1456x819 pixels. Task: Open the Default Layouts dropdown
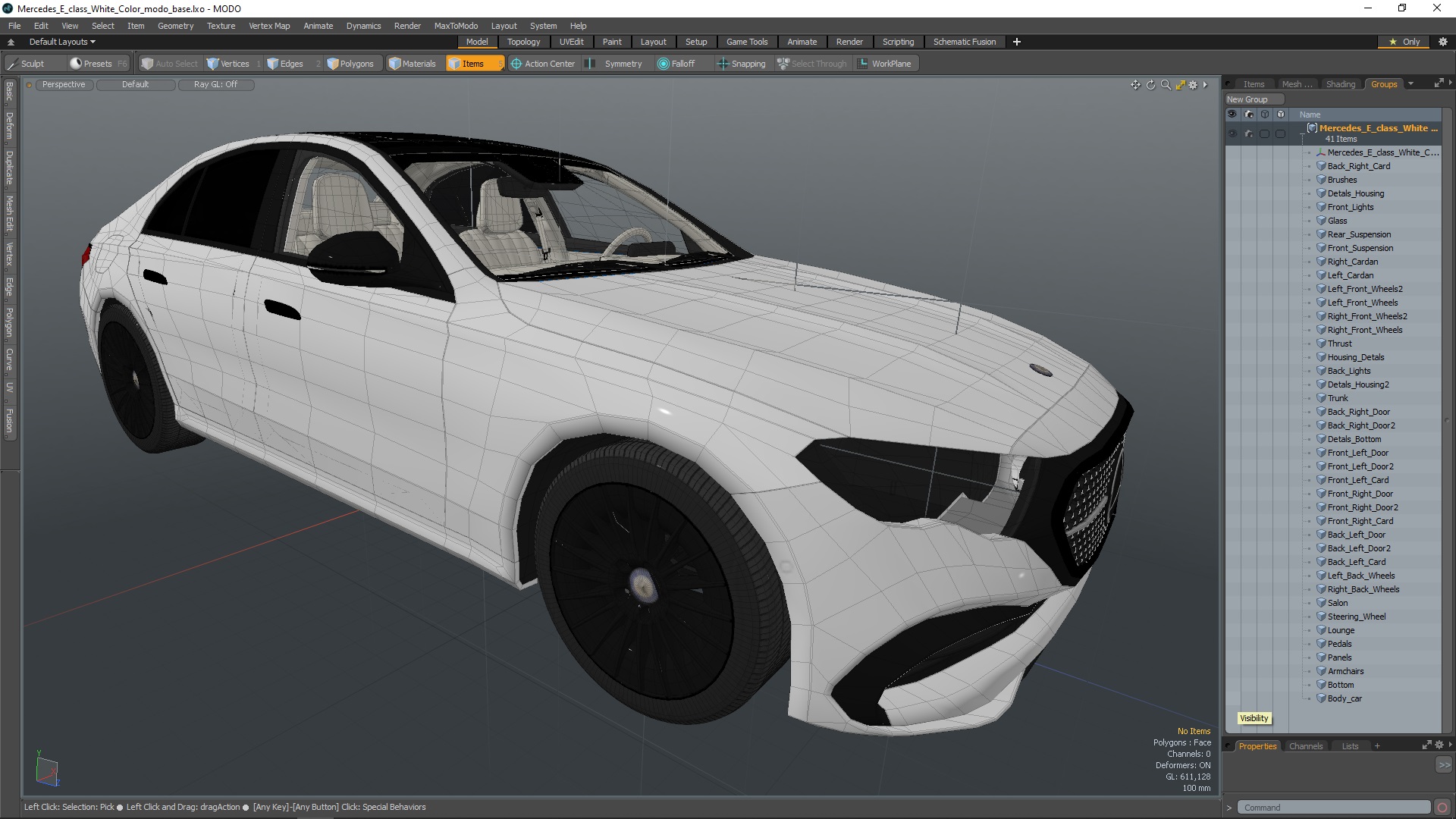pyautogui.click(x=62, y=42)
